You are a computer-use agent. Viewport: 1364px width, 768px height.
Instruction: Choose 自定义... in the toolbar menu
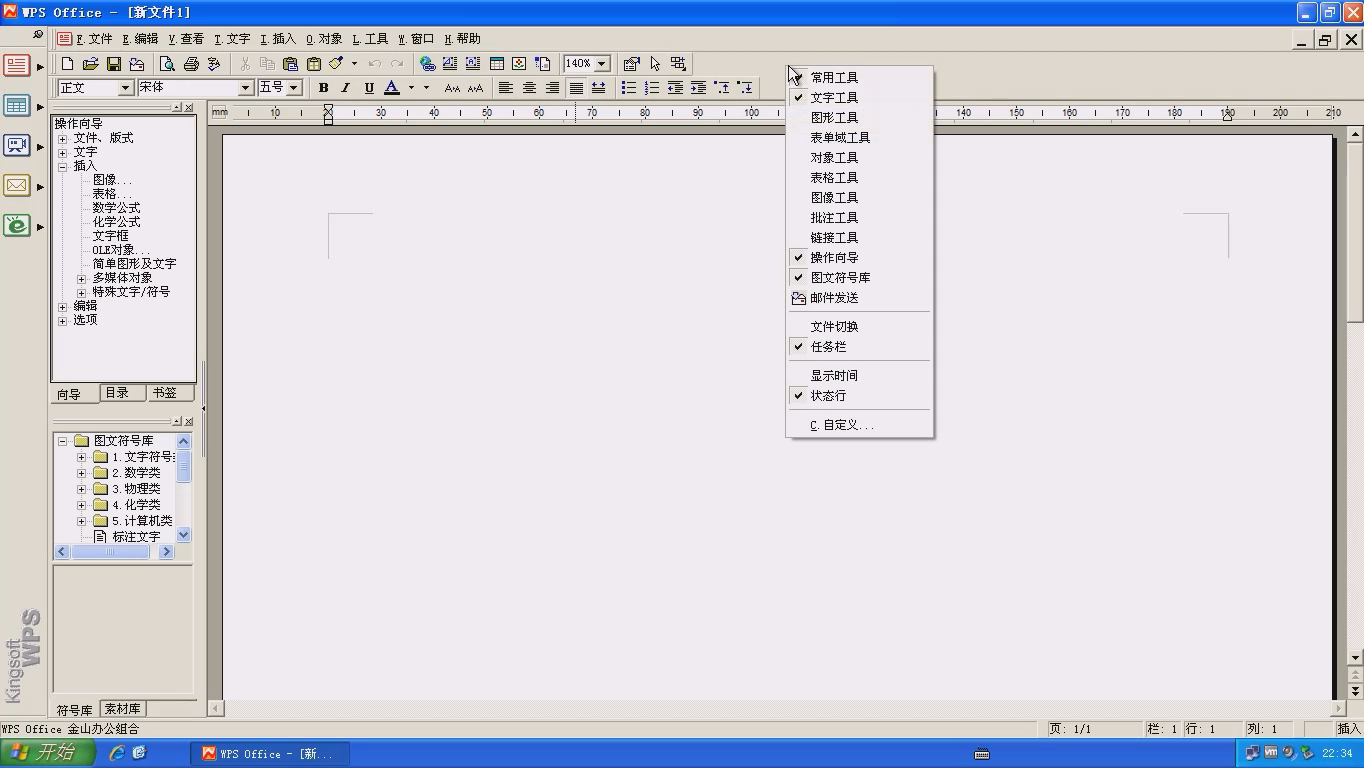pyautogui.click(x=860, y=425)
